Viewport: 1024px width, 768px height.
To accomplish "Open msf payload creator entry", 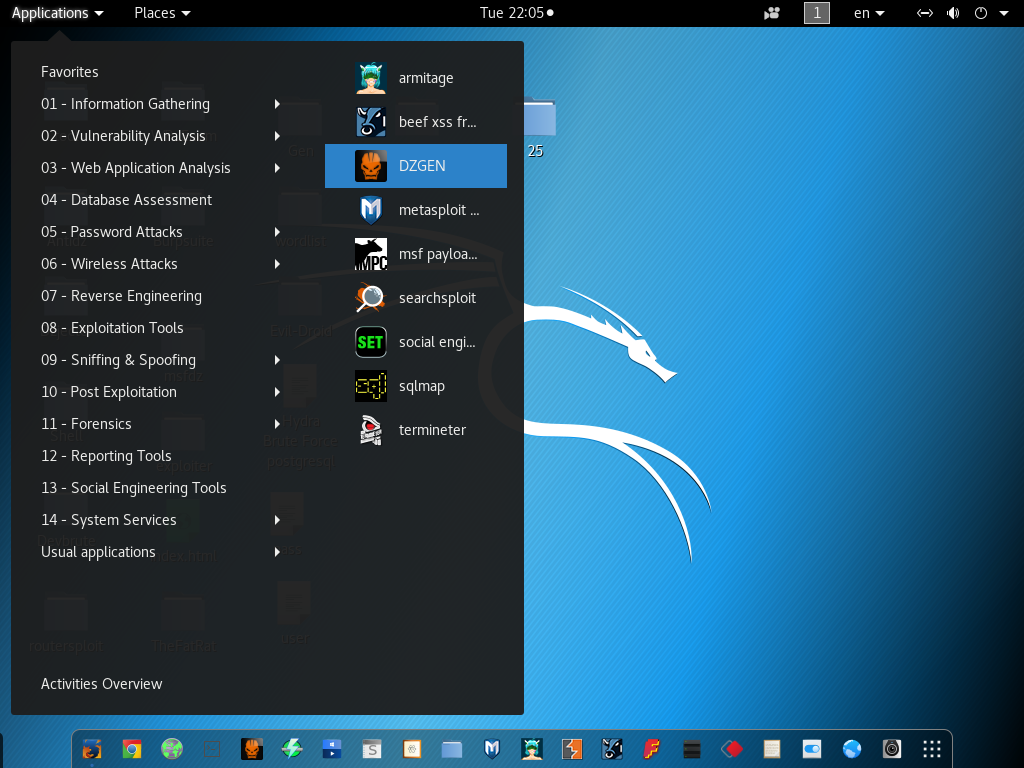I will (x=415, y=254).
